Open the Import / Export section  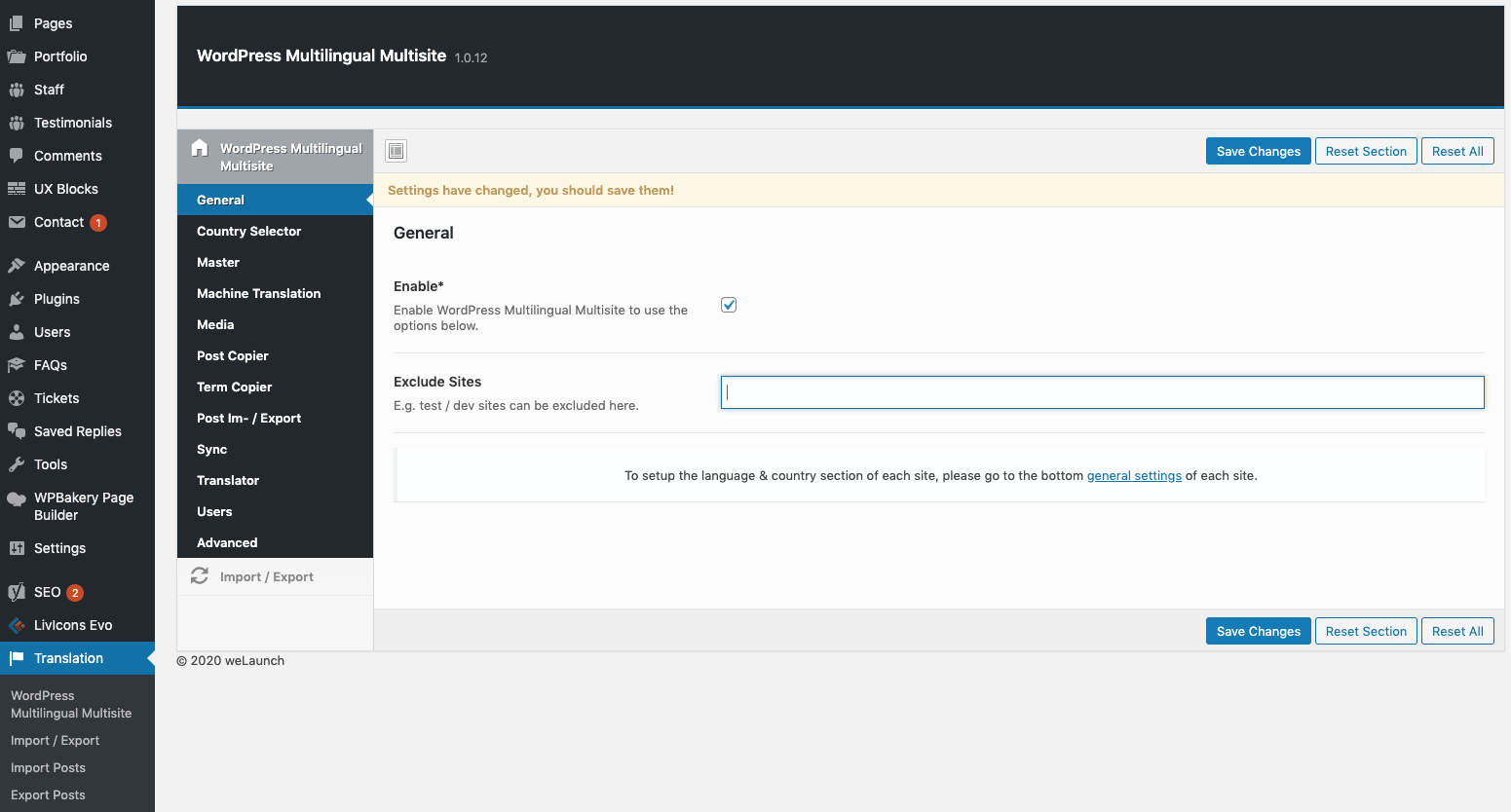click(x=268, y=576)
